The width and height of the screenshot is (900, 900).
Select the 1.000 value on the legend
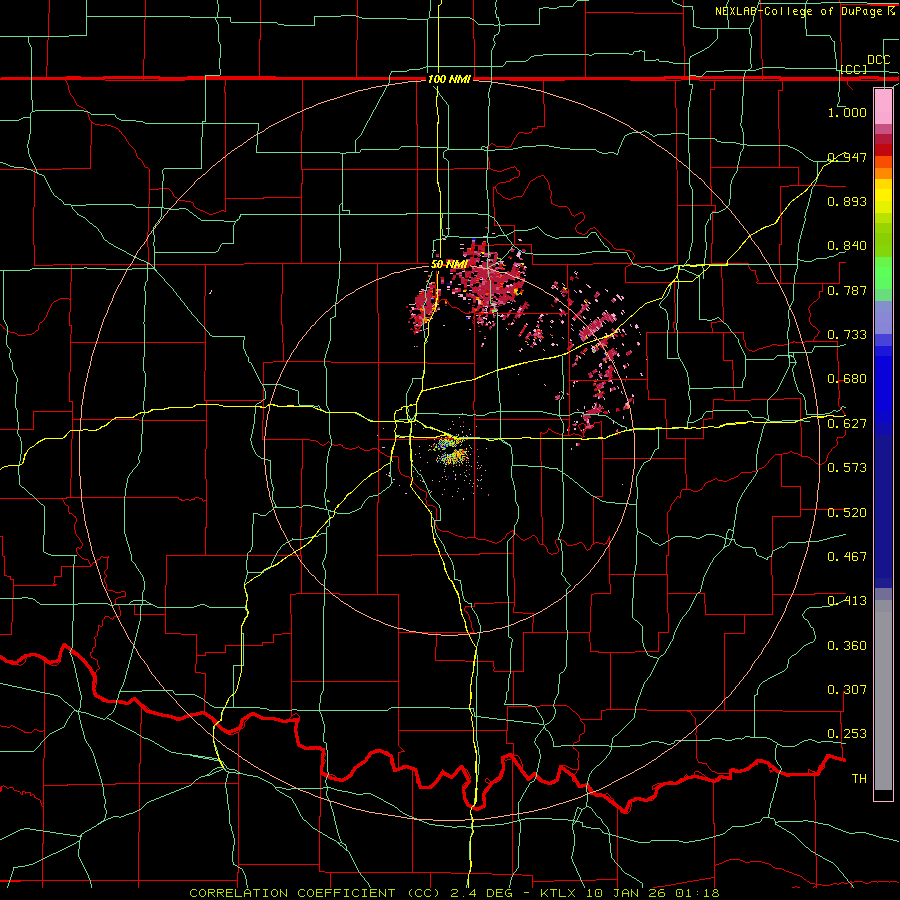pyautogui.click(x=847, y=112)
